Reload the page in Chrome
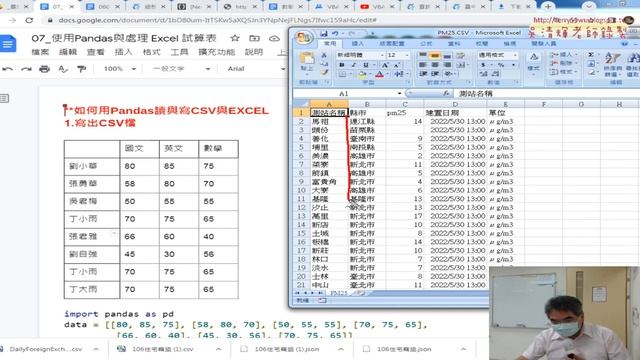This screenshot has height=360, width=640. pos(29,20)
